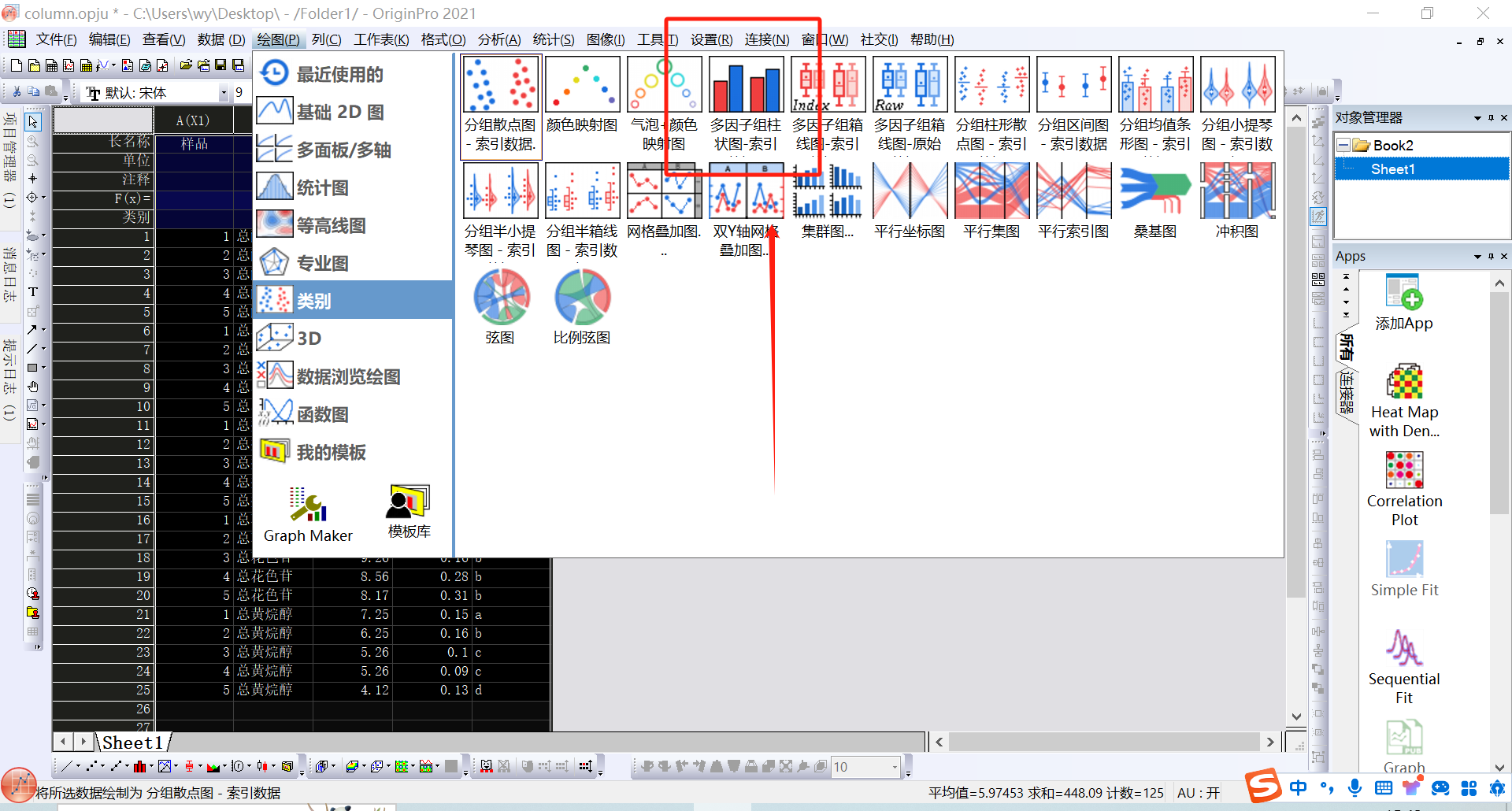Image resolution: width=1512 pixels, height=811 pixels.
Task: Click the 比例弦图 ratio chord icon
Action: (582, 299)
